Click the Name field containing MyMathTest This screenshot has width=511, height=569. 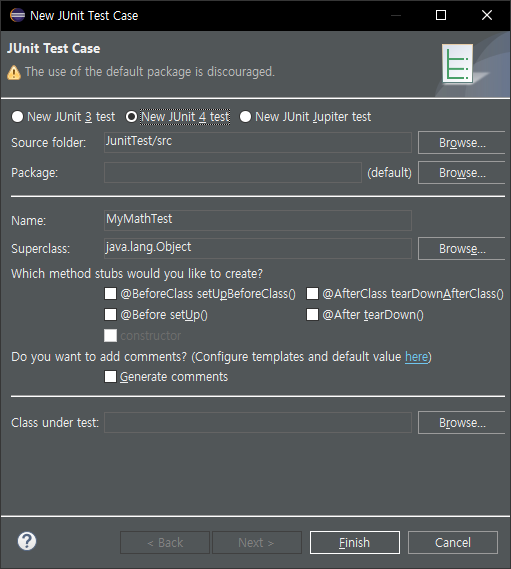pos(258,220)
